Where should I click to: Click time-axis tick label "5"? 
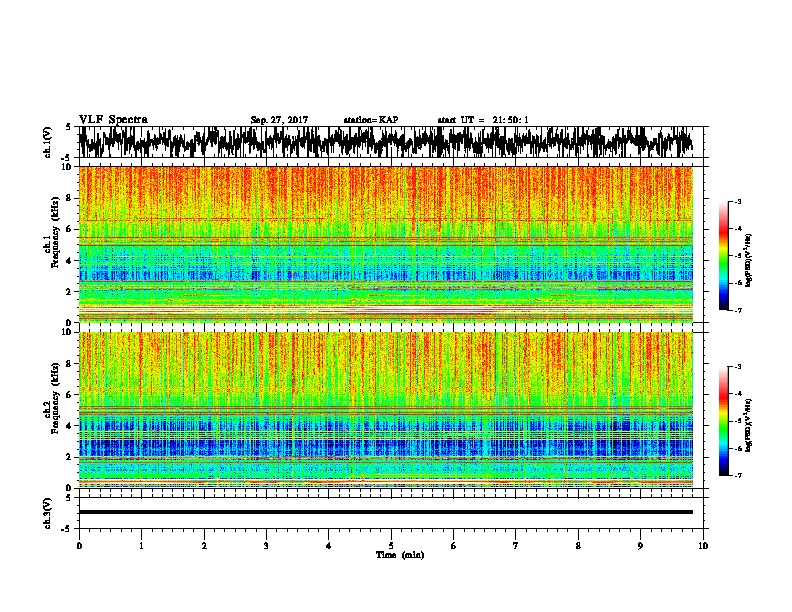pos(391,546)
